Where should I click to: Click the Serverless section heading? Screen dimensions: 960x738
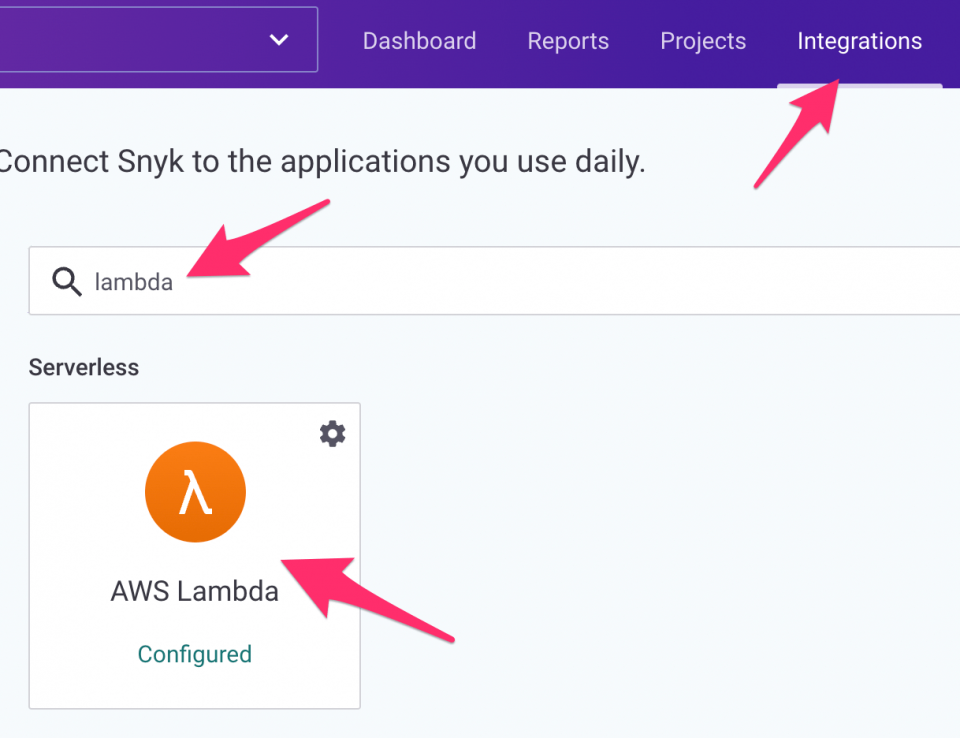84,367
